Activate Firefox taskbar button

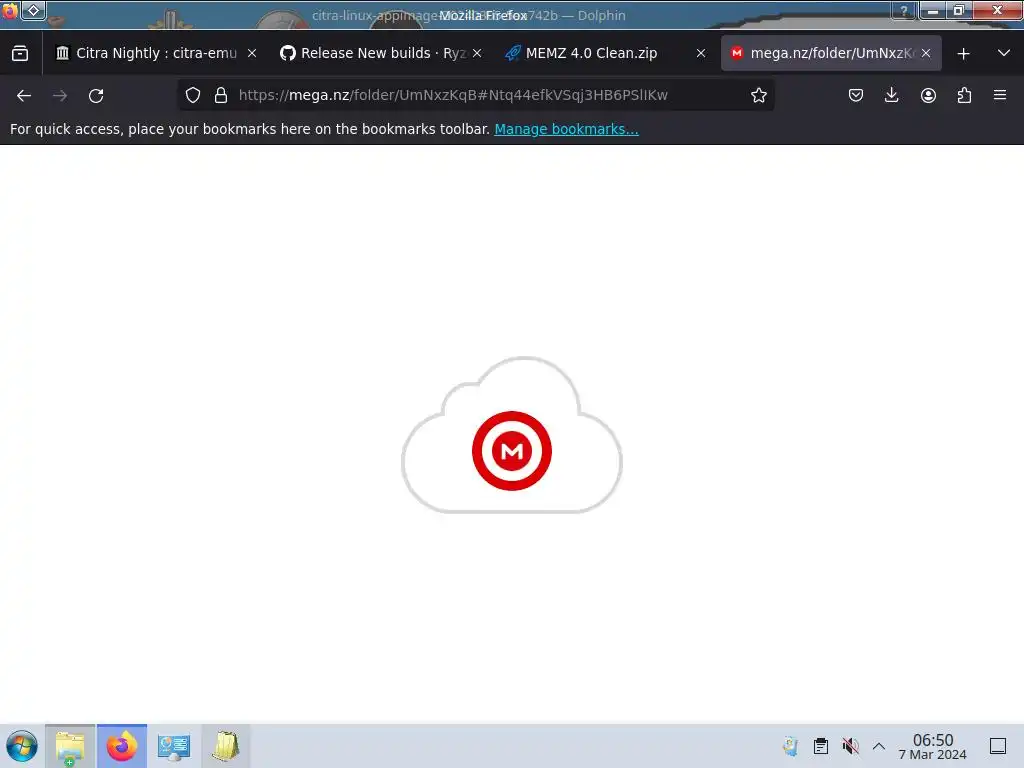(122, 746)
